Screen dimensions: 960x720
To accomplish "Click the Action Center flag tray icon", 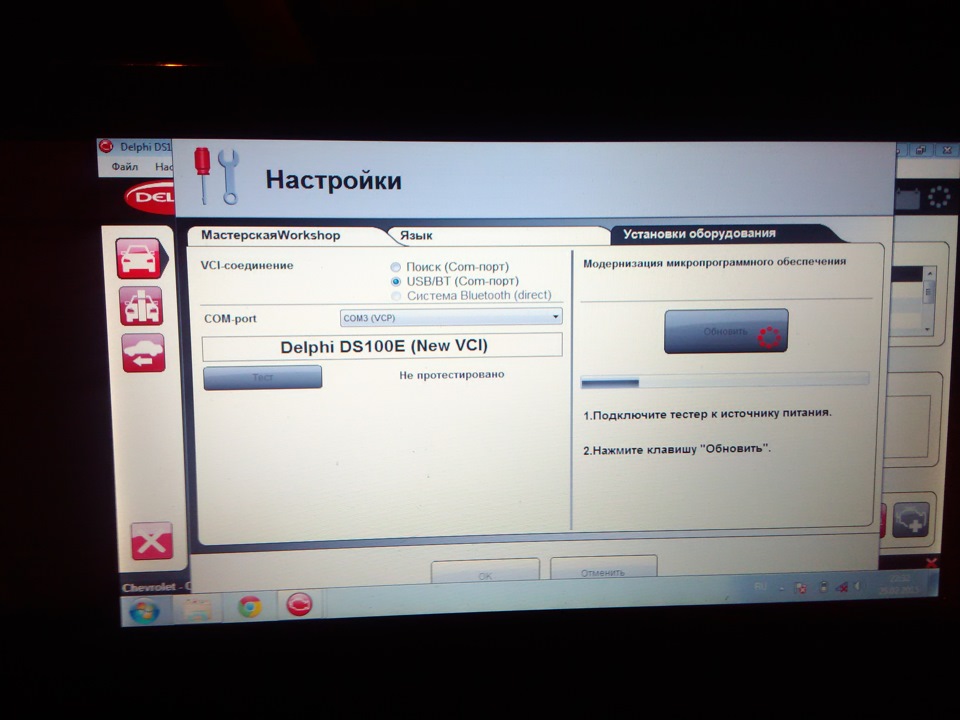I will click(800, 588).
